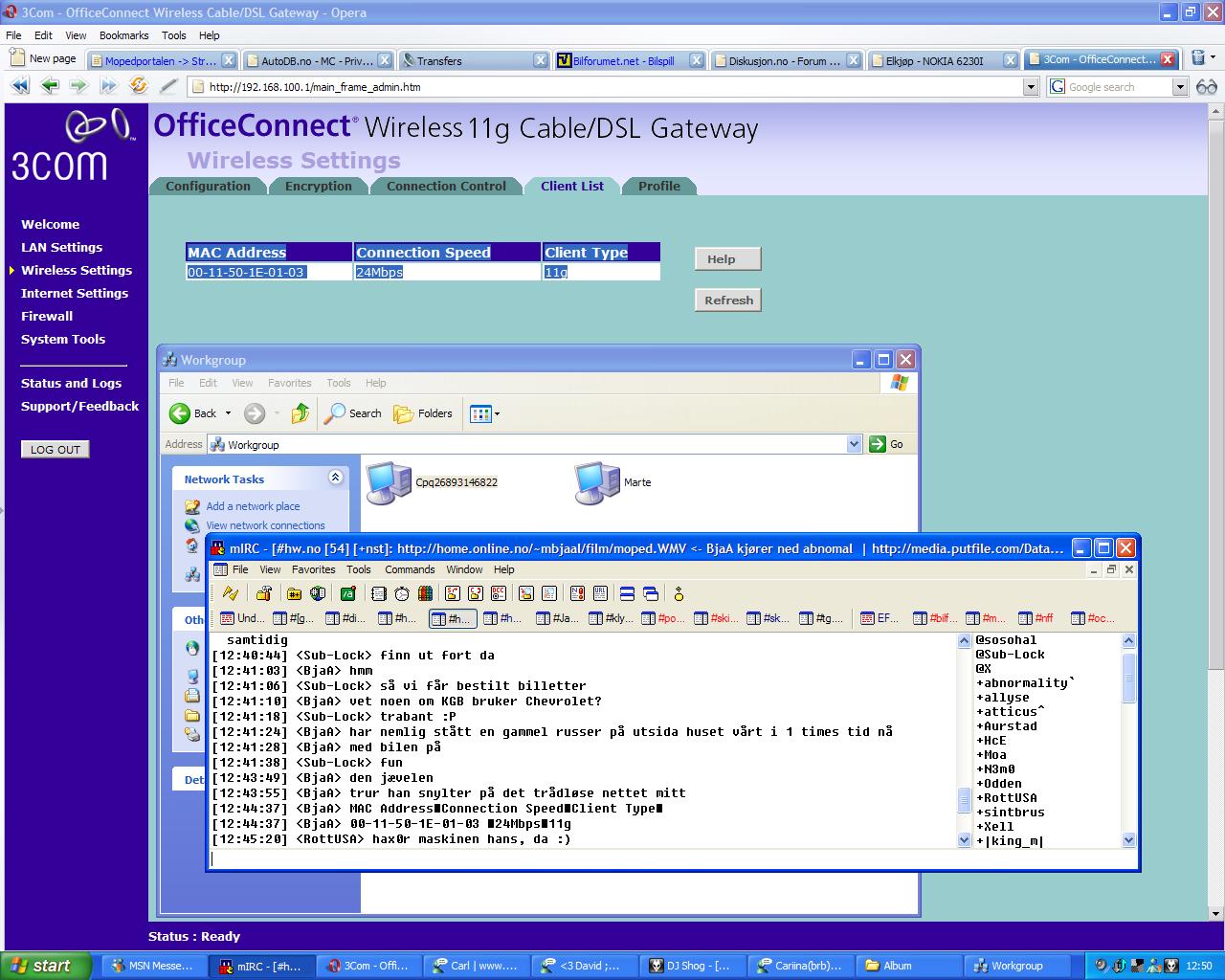This screenshot has width=1225, height=980.
Task: Click the Refresh button on Client List
Action: pyautogui.click(x=728, y=300)
